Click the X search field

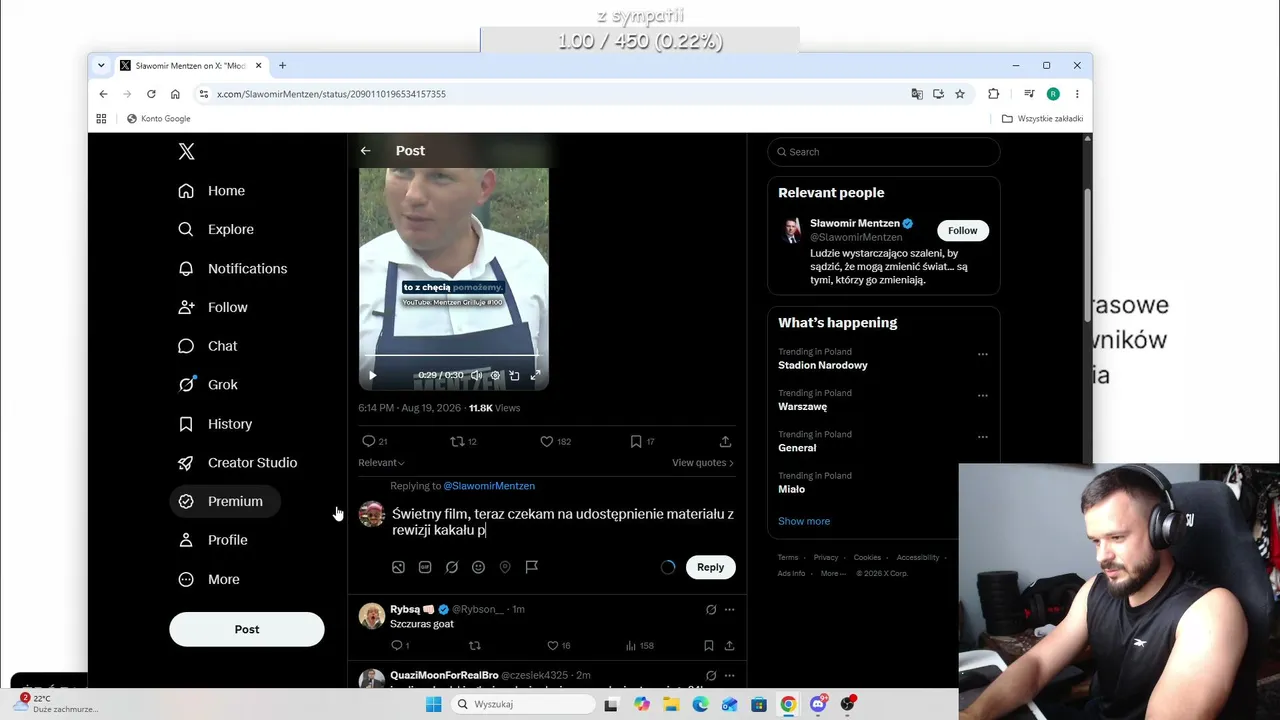(x=884, y=152)
